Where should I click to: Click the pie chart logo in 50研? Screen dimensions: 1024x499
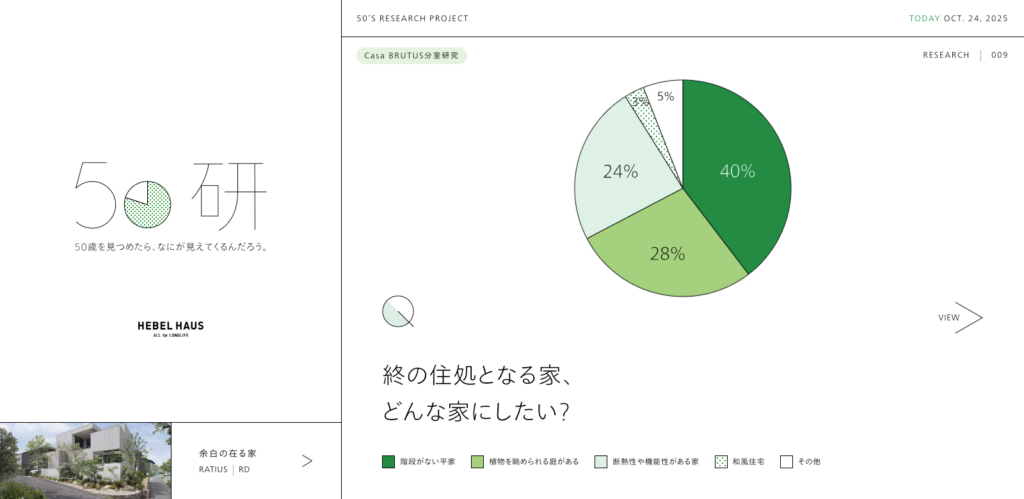click(147, 204)
